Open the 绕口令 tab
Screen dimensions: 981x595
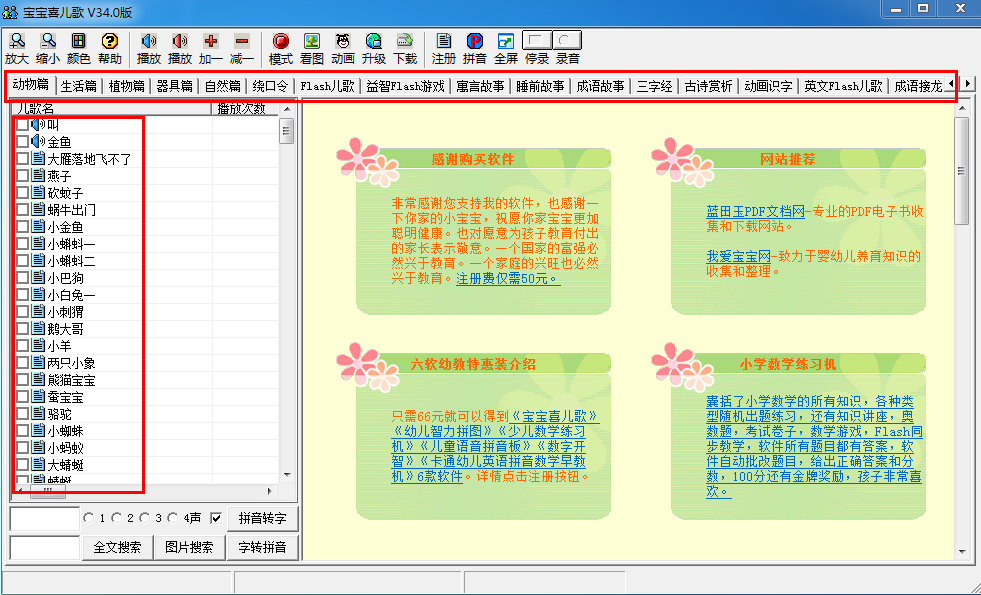tap(270, 86)
